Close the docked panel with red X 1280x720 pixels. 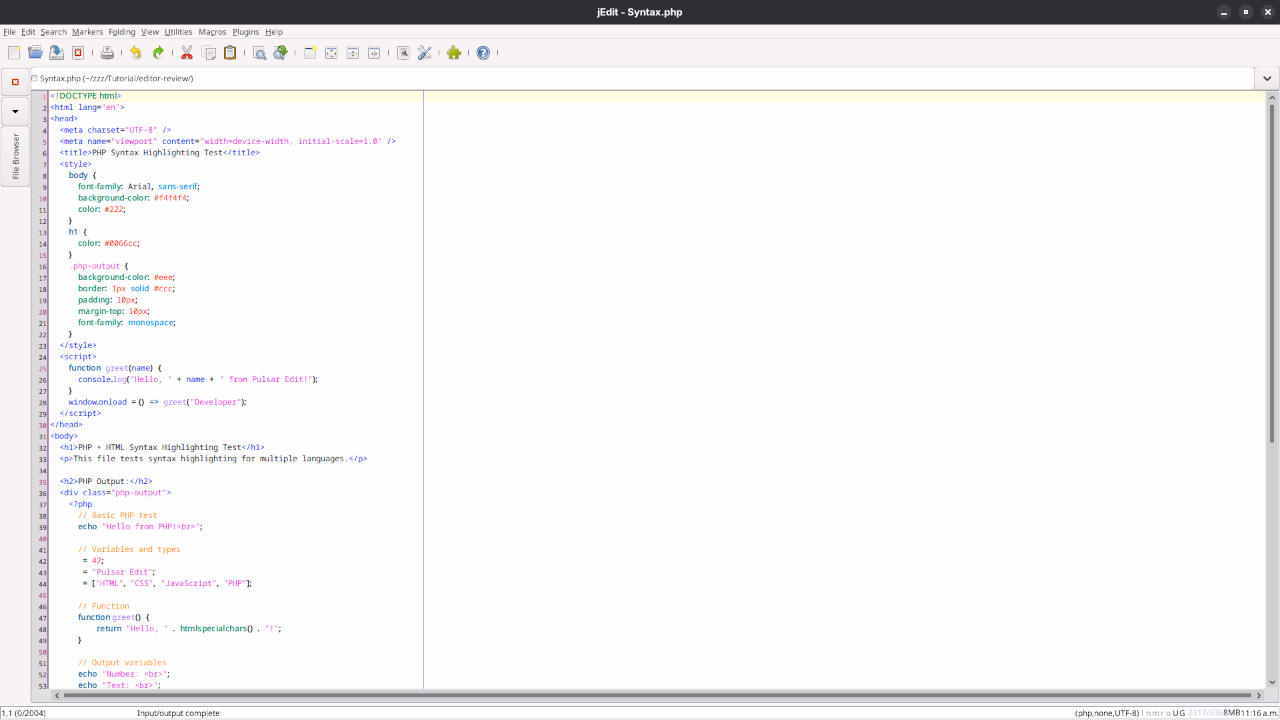click(x=15, y=82)
